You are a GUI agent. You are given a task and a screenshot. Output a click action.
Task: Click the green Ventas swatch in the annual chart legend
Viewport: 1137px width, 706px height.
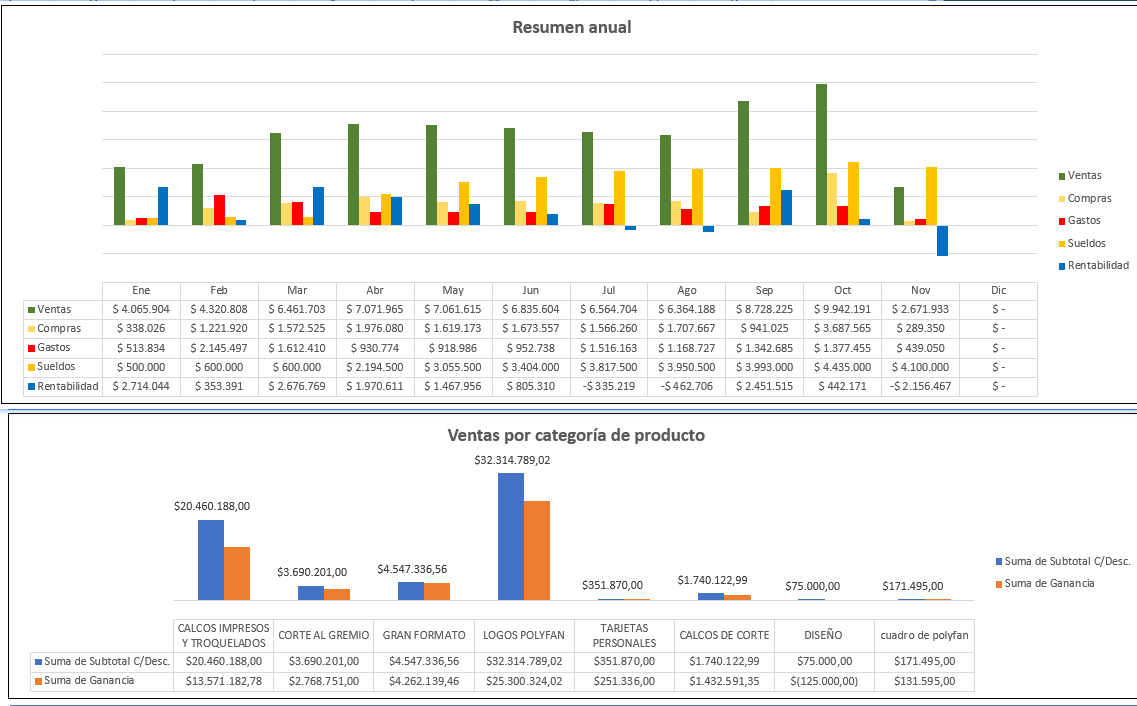point(1062,176)
